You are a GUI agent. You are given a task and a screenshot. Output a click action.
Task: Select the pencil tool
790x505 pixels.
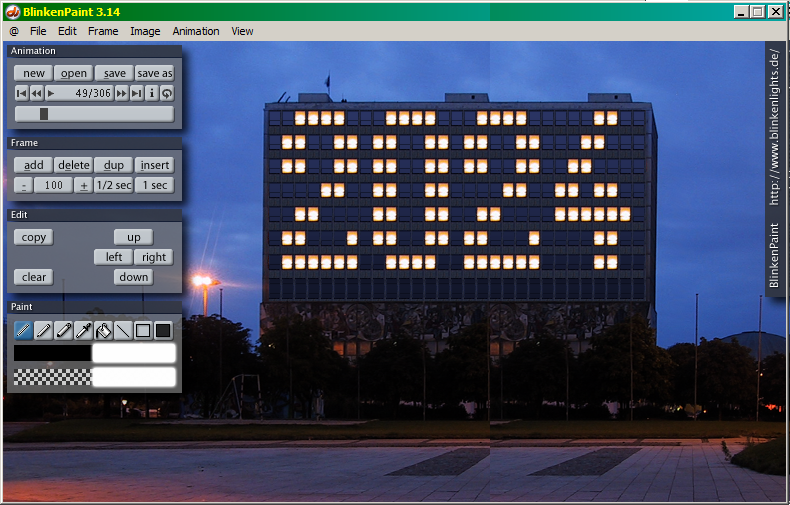[43, 331]
